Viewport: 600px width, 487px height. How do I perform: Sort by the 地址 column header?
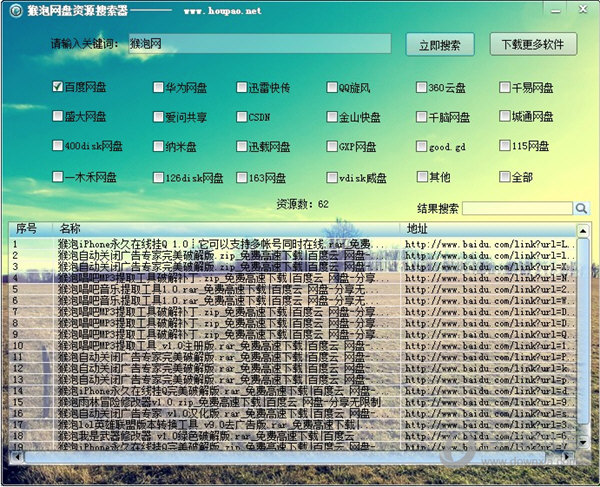click(488, 229)
